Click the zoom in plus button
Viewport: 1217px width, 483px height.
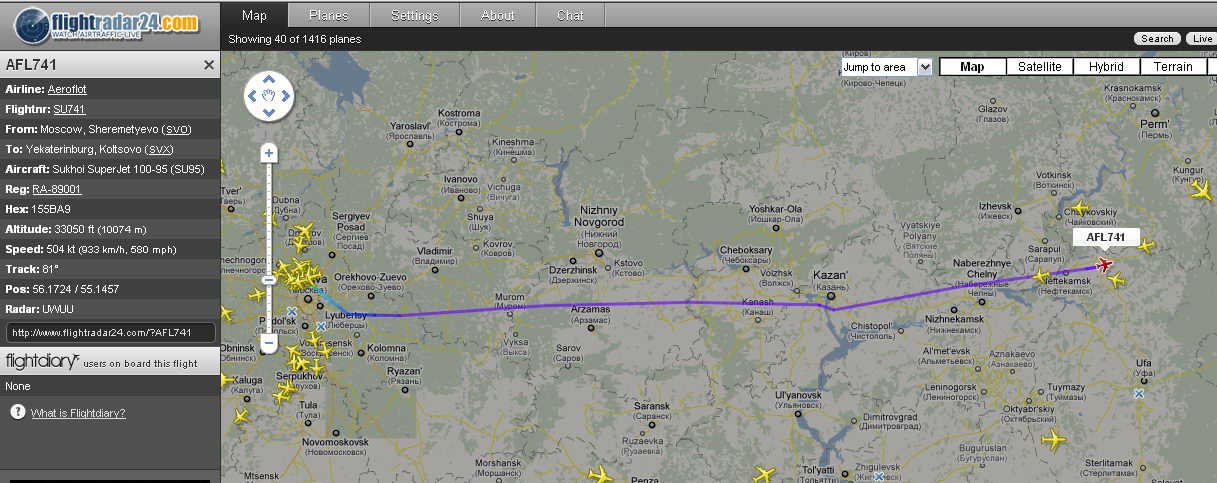269,154
